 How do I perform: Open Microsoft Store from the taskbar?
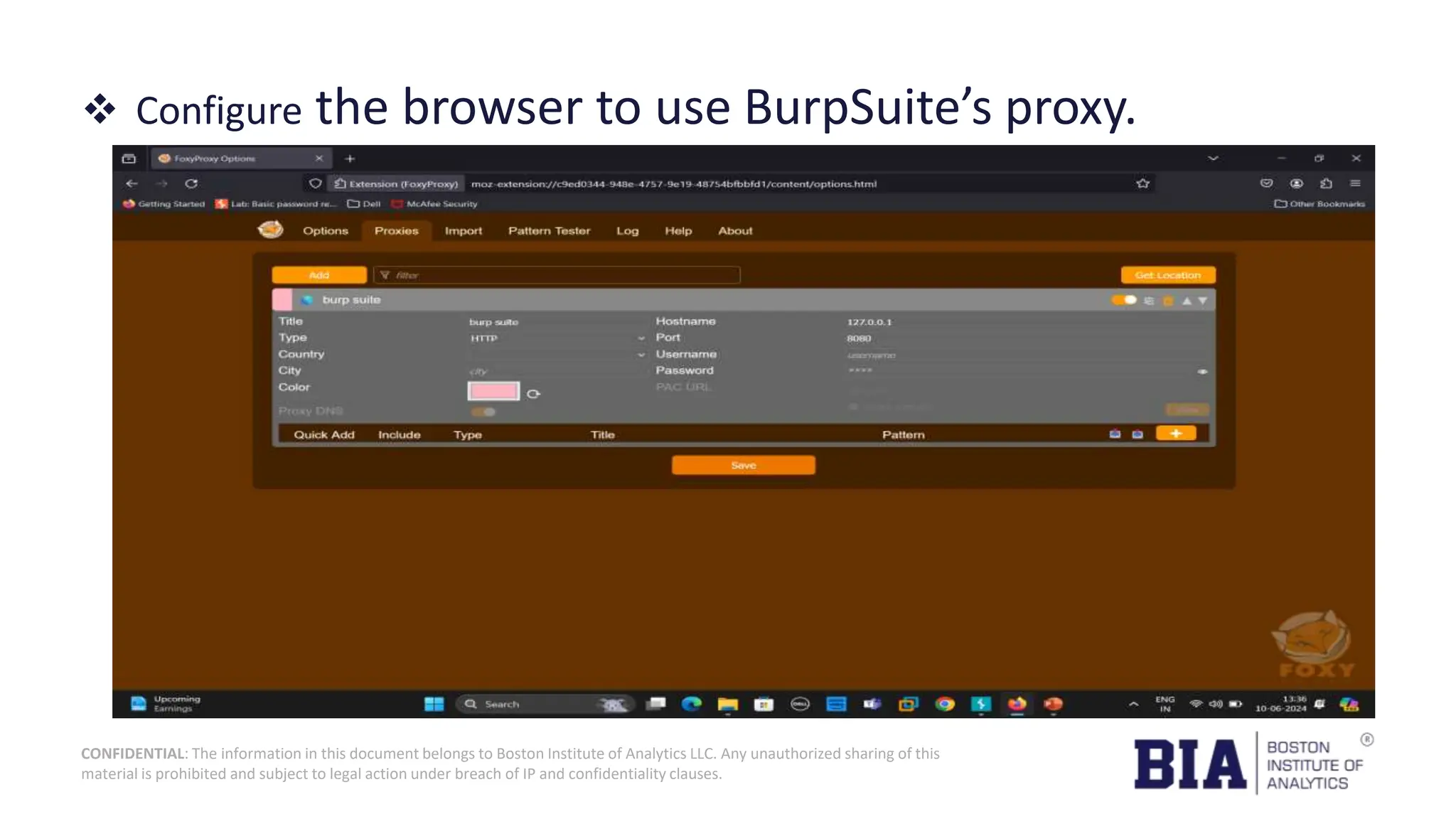click(x=764, y=704)
